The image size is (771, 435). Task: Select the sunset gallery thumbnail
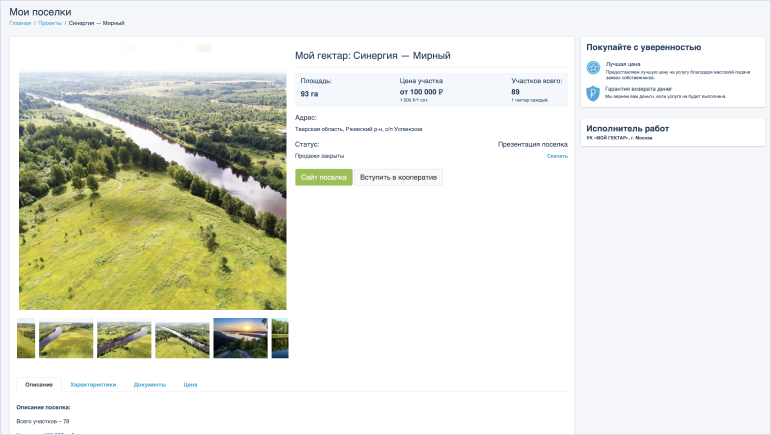[x=240, y=338]
